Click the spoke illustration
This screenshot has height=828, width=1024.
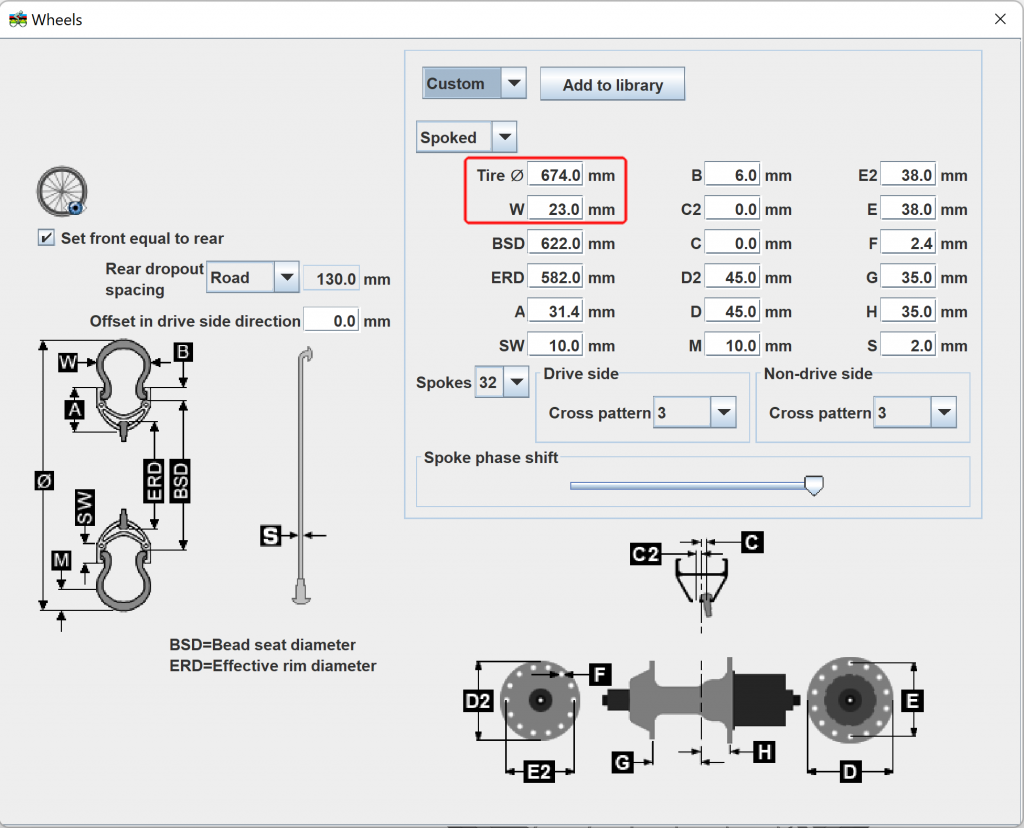[302, 476]
